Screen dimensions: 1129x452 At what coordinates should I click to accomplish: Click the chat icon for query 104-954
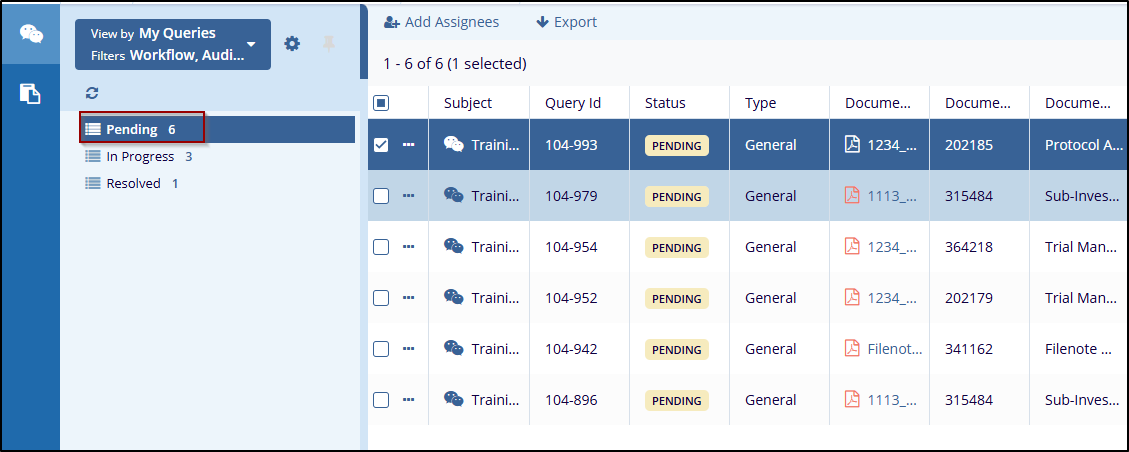[x=453, y=246]
